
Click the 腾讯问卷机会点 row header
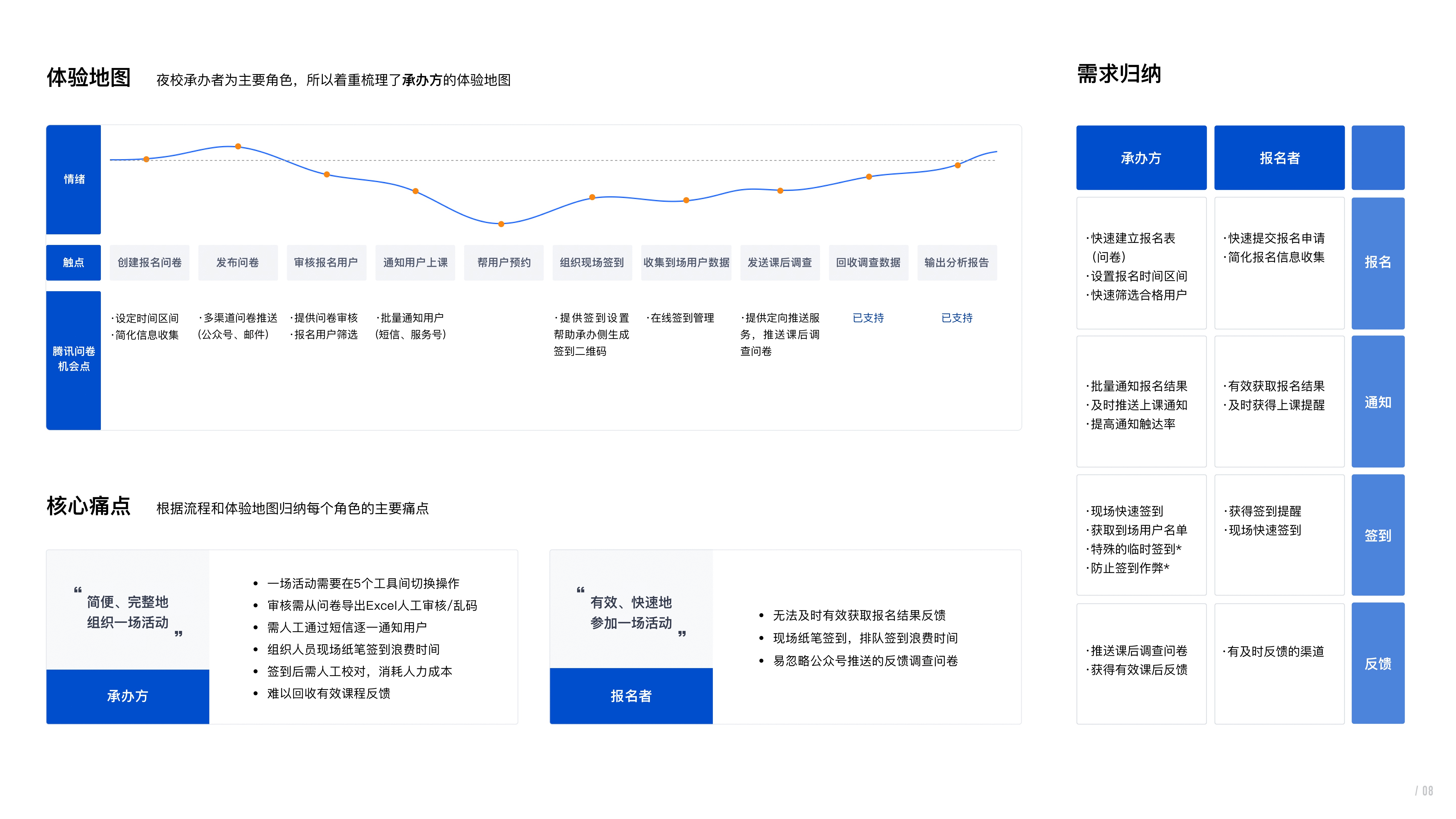(74, 359)
